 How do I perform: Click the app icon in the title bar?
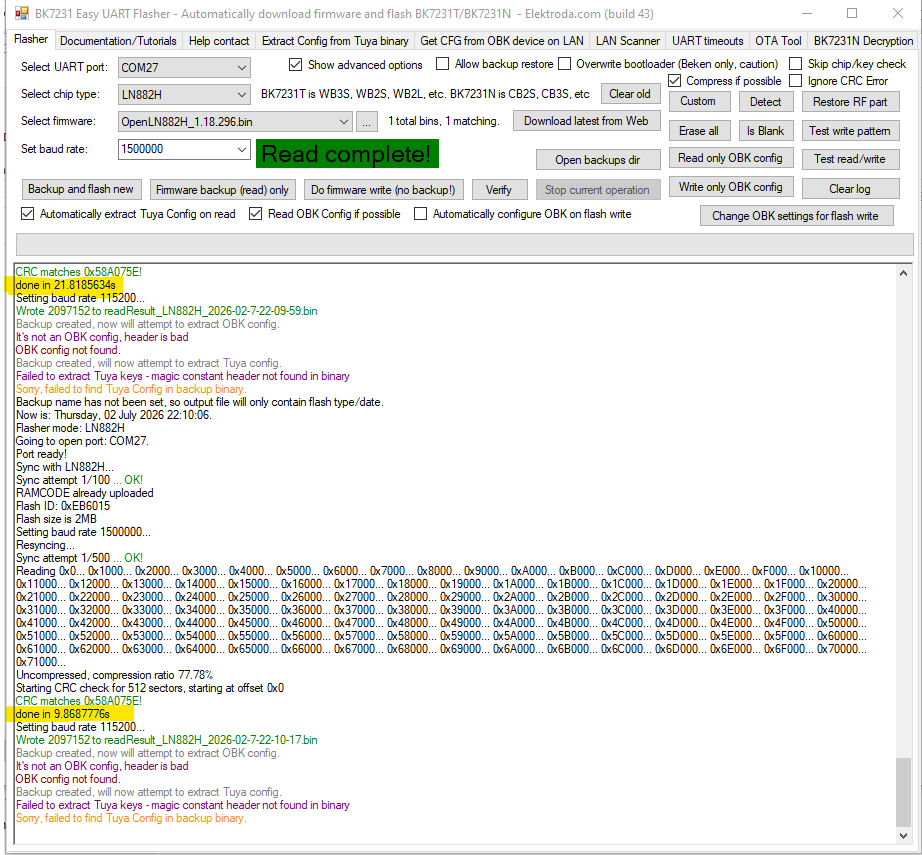(x=21, y=13)
